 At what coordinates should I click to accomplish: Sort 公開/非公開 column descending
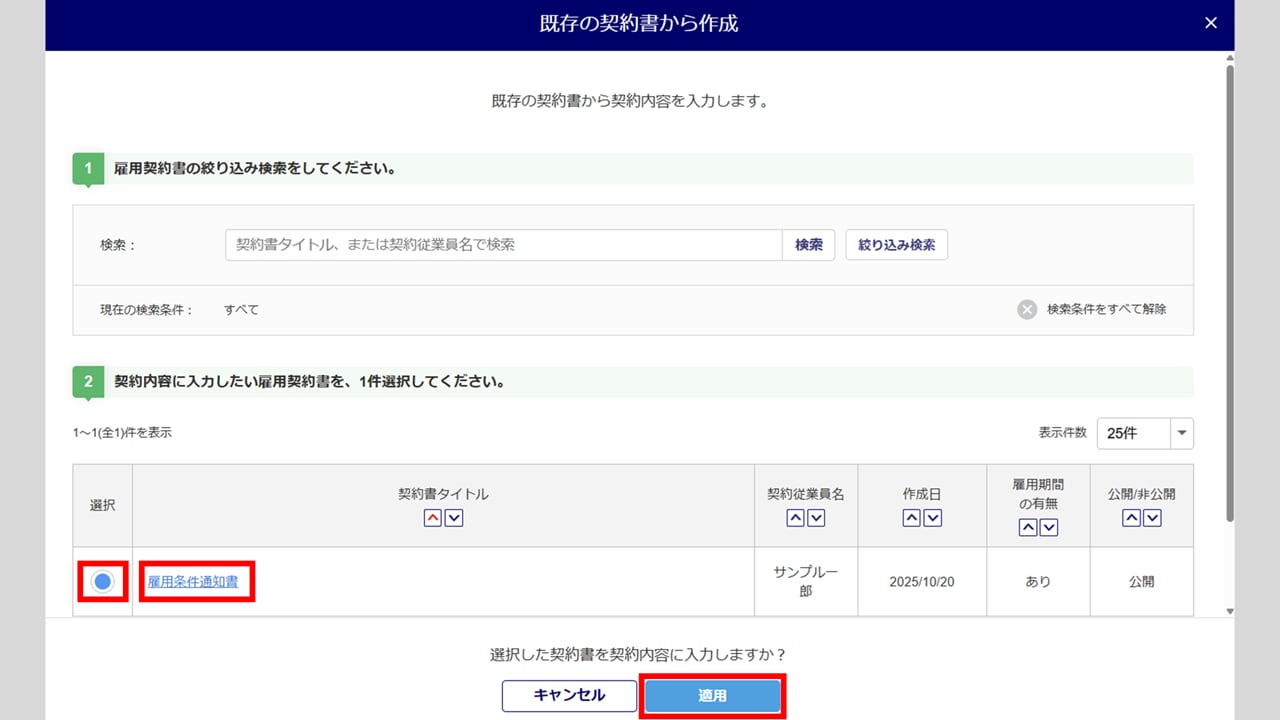1152,518
